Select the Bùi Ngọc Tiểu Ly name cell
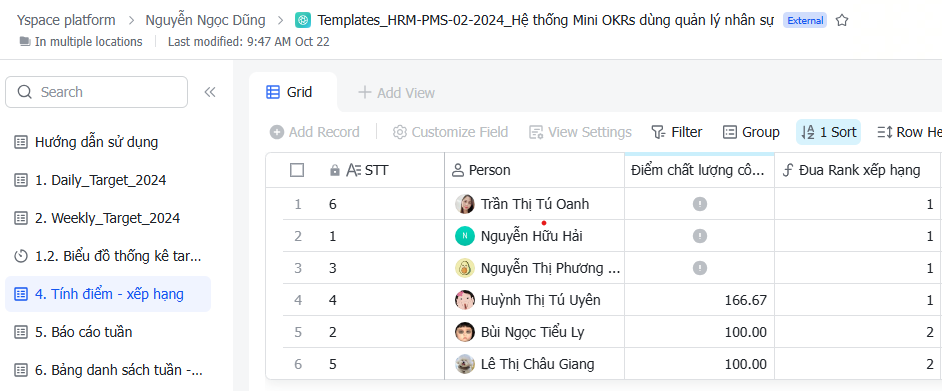The width and height of the screenshot is (942, 391). click(x=534, y=332)
